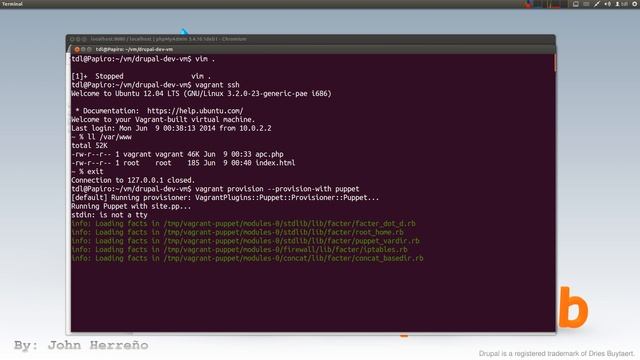
Task: Click the system monitor graph indicator
Action: (x=552, y=4)
